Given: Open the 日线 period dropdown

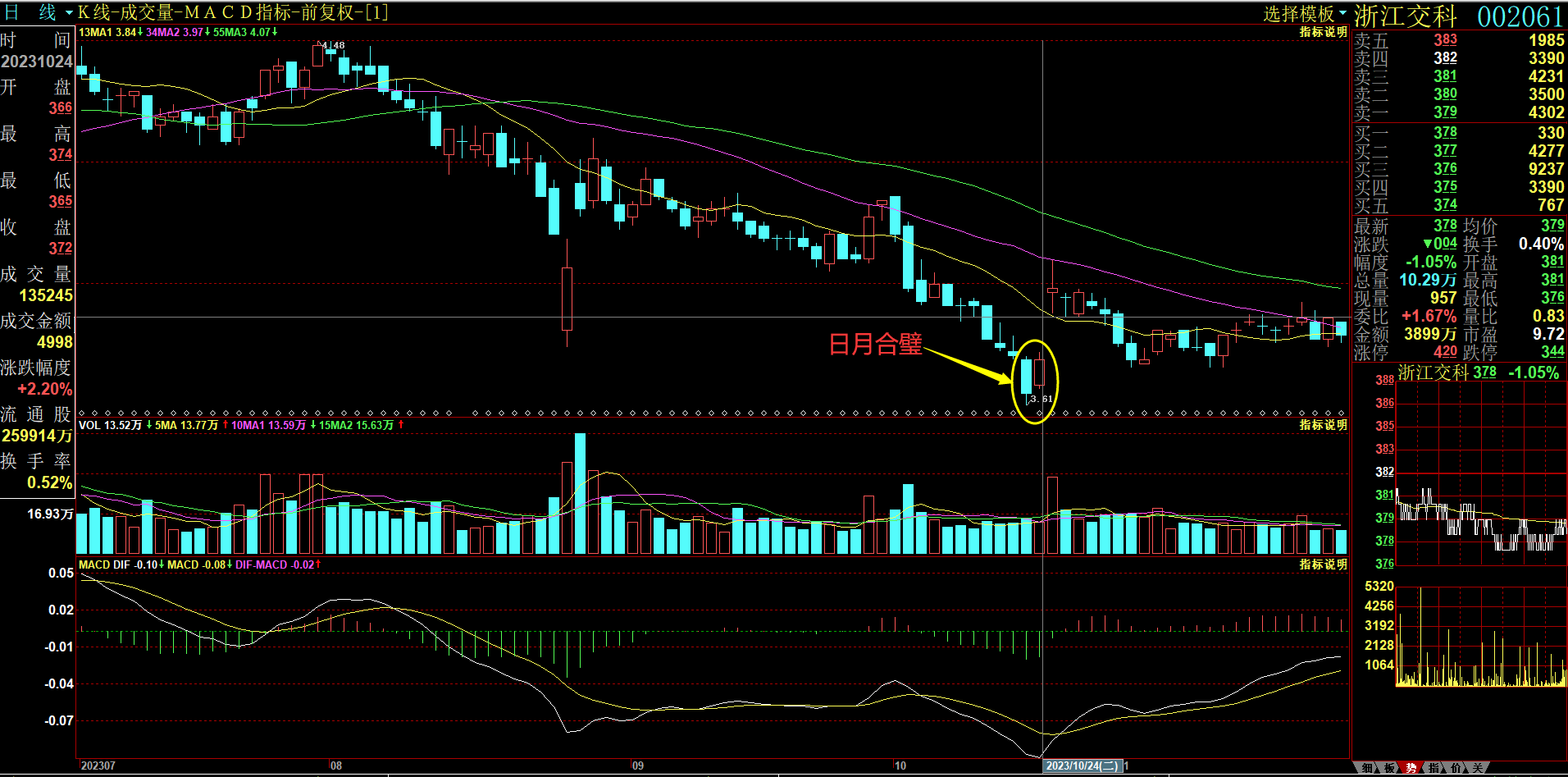Looking at the screenshot, I should click(39, 12).
